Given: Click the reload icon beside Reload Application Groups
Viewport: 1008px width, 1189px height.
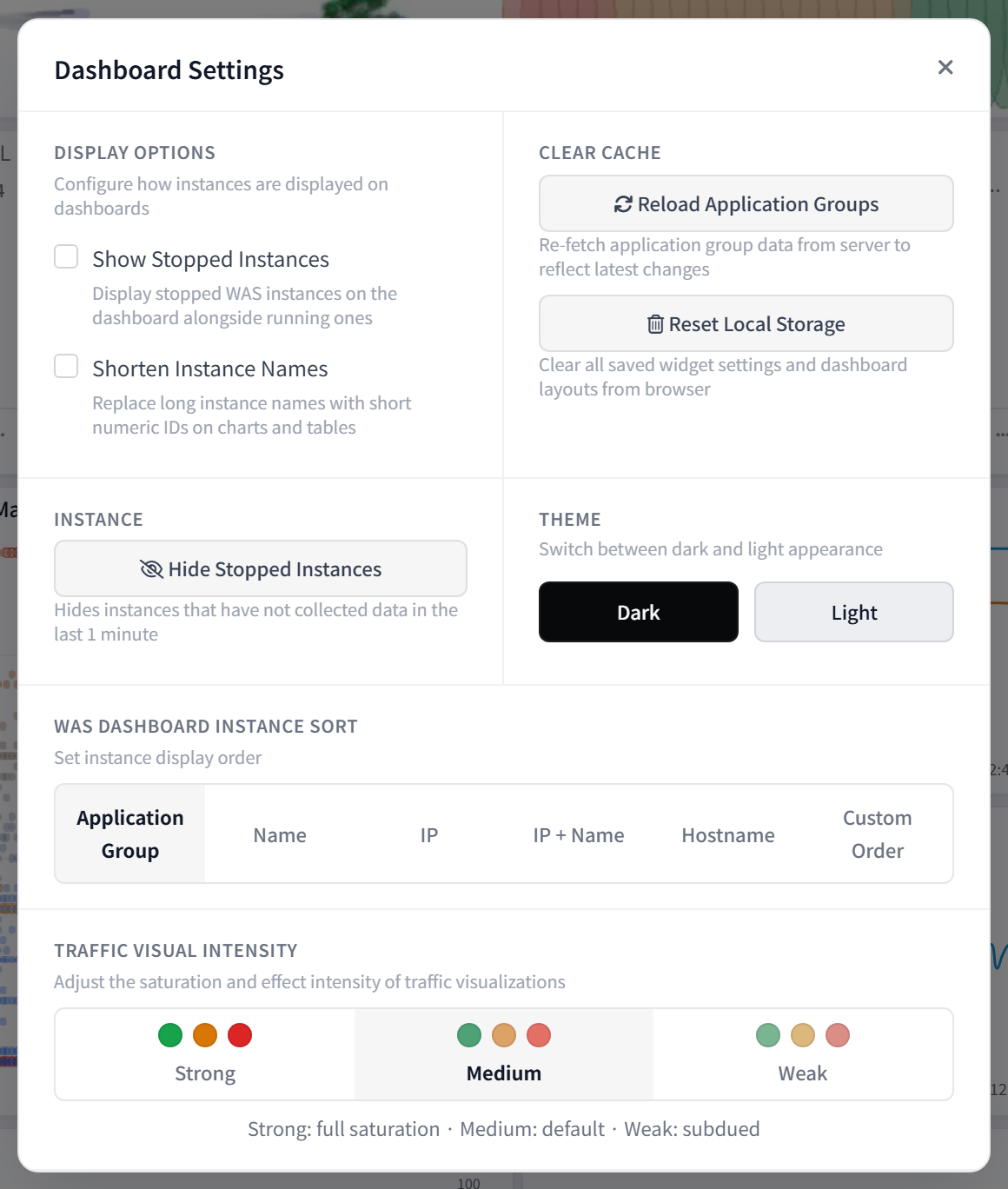Looking at the screenshot, I should tap(623, 204).
